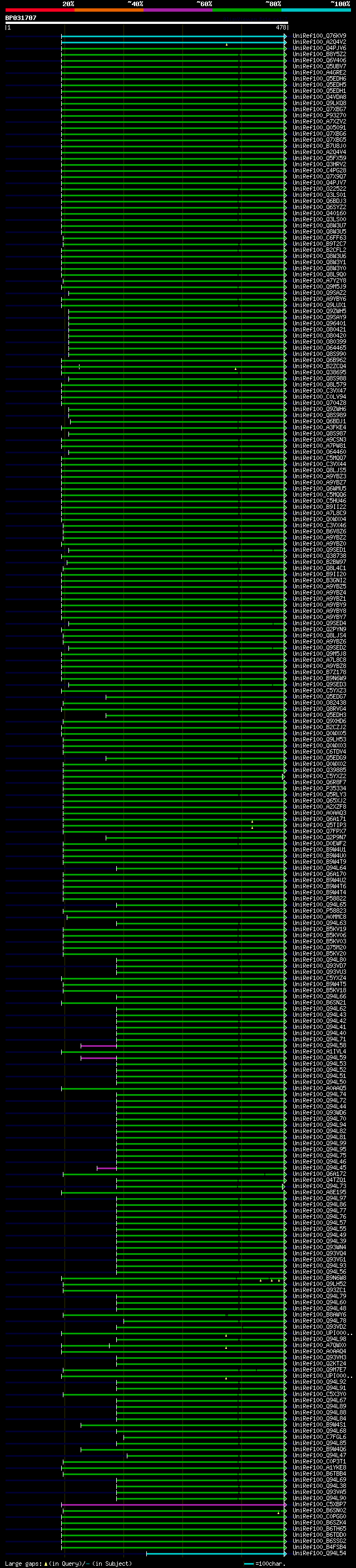Select the label UniRef100_C6FF63
356x1568 pixels.
319,238
